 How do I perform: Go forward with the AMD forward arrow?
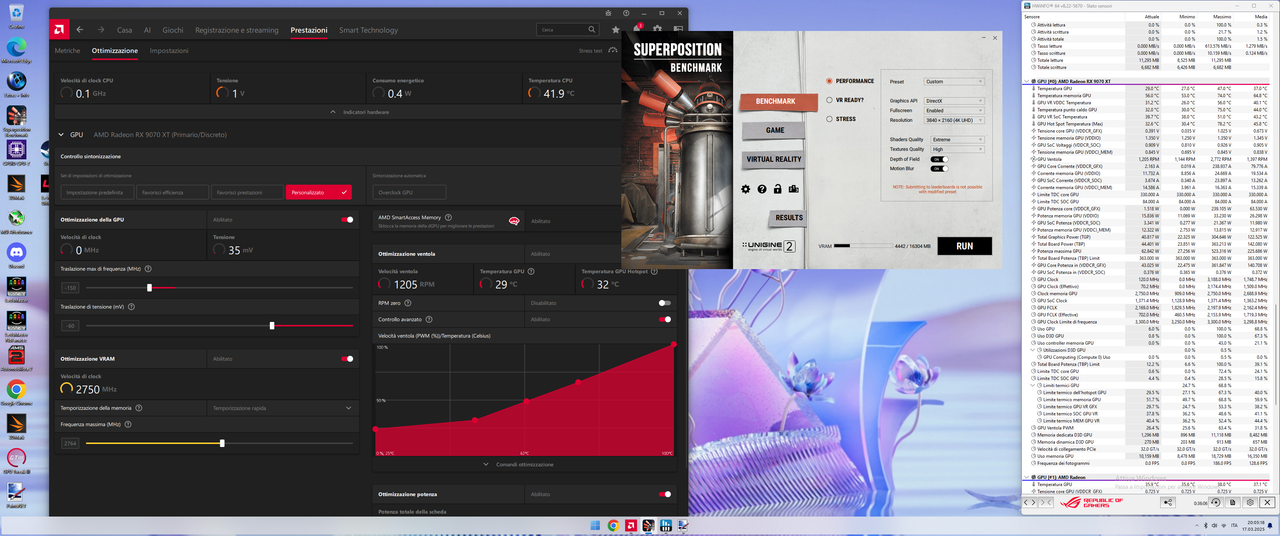click(101, 29)
